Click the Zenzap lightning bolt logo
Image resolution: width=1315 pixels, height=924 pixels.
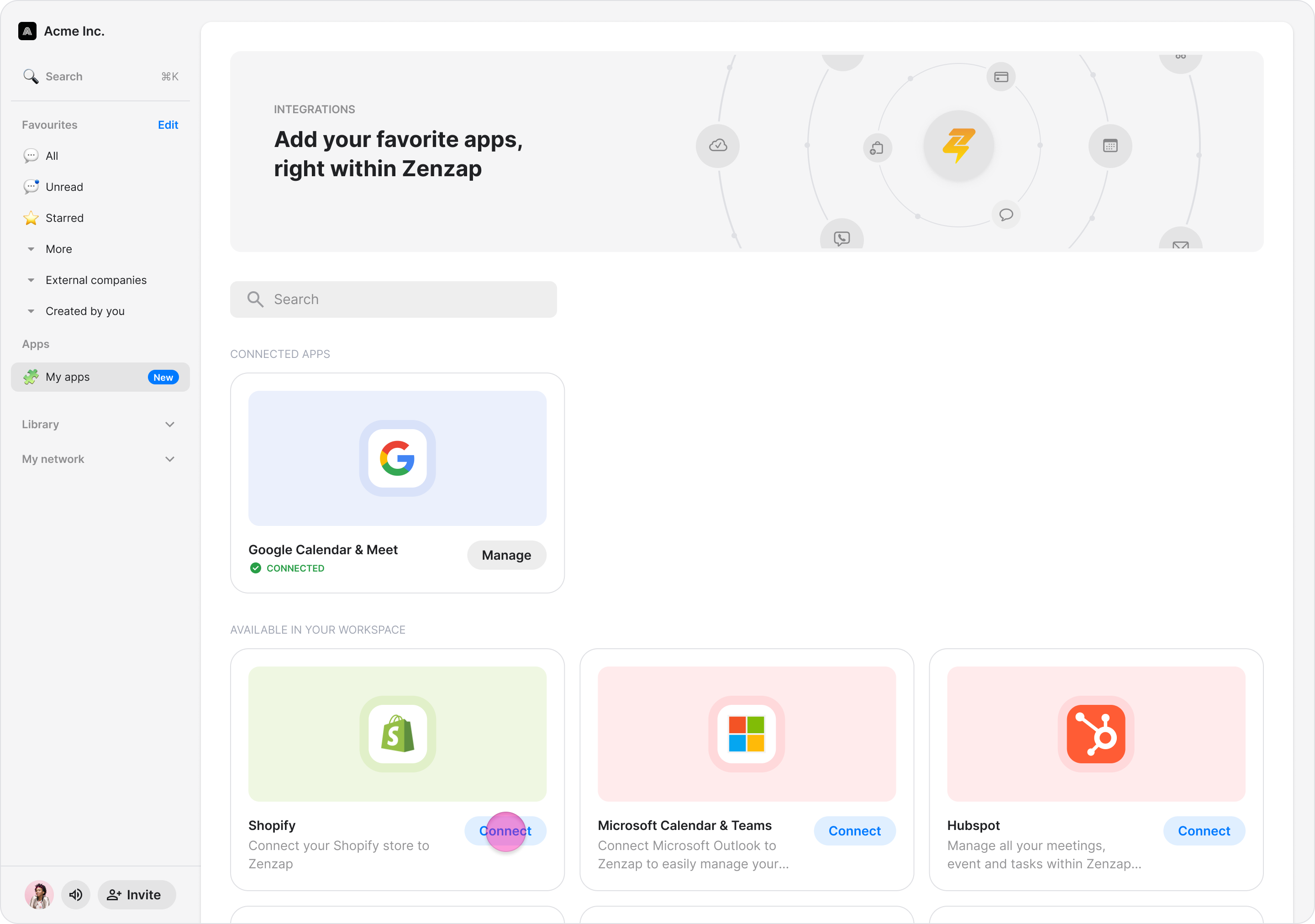pos(958,145)
